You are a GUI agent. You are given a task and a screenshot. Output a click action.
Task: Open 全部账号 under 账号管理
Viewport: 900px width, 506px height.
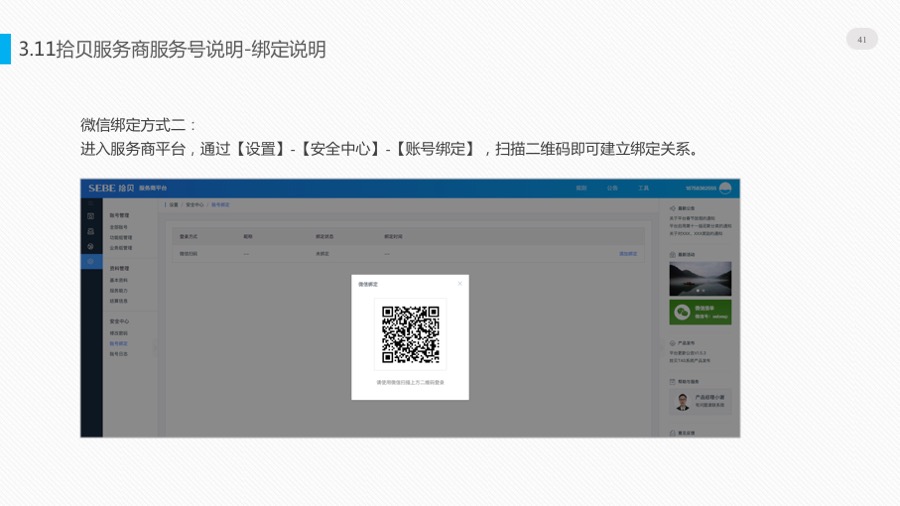(119, 227)
